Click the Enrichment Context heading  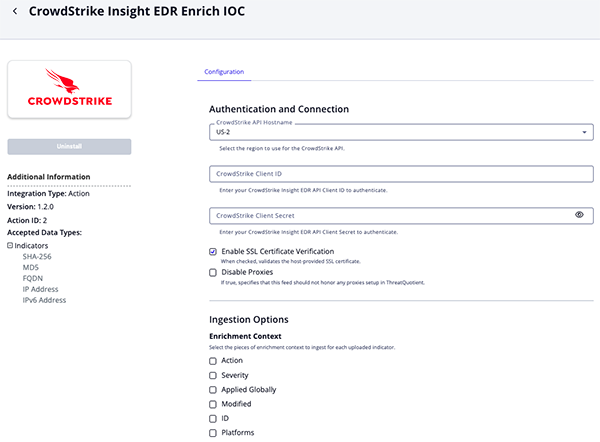pyautogui.click(x=245, y=336)
